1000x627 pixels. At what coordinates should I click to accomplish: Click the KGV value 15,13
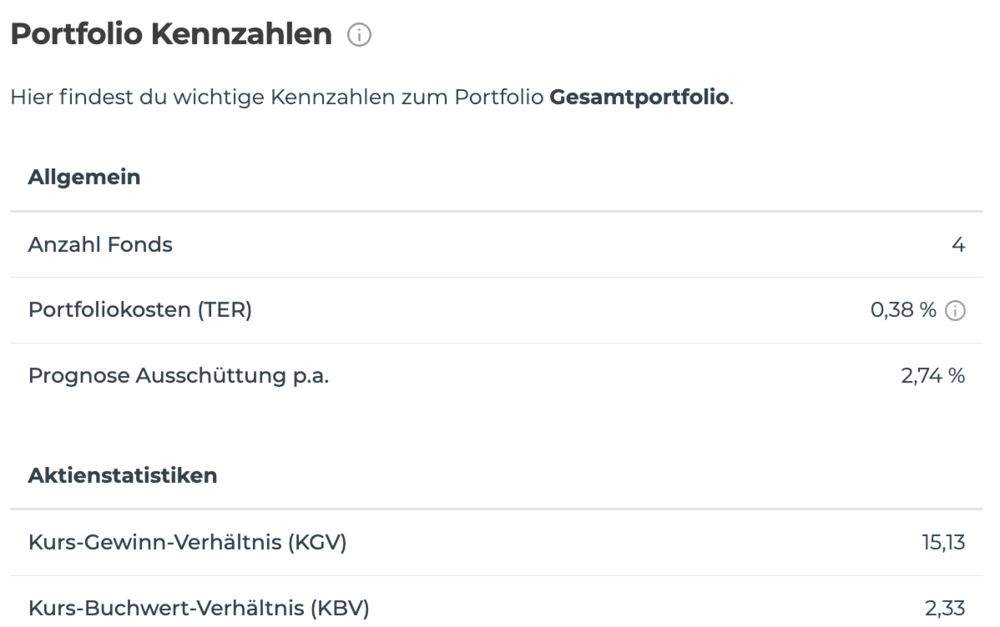click(x=943, y=543)
